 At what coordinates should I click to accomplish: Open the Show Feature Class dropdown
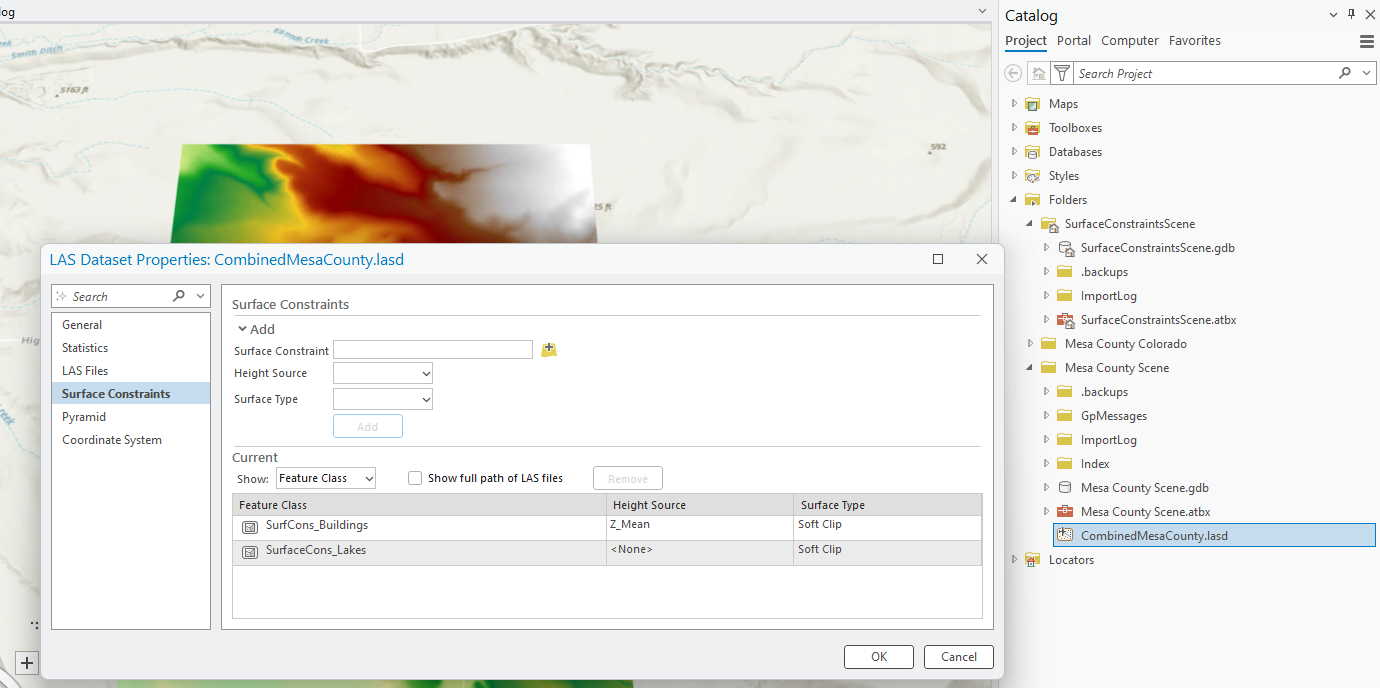[326, 478]
